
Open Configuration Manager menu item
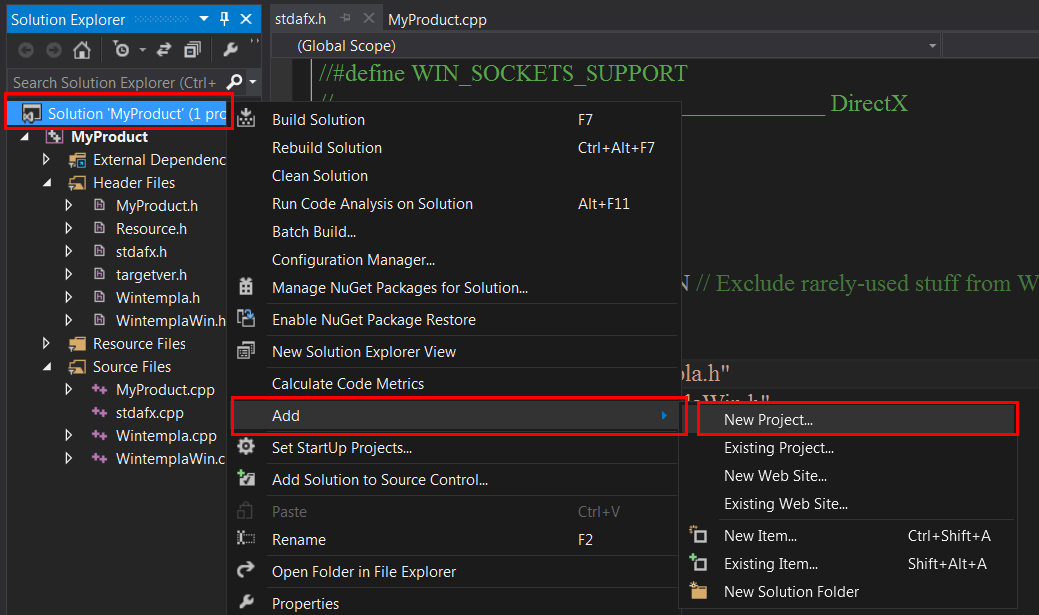pyautogui.click(x=454, y=260)
